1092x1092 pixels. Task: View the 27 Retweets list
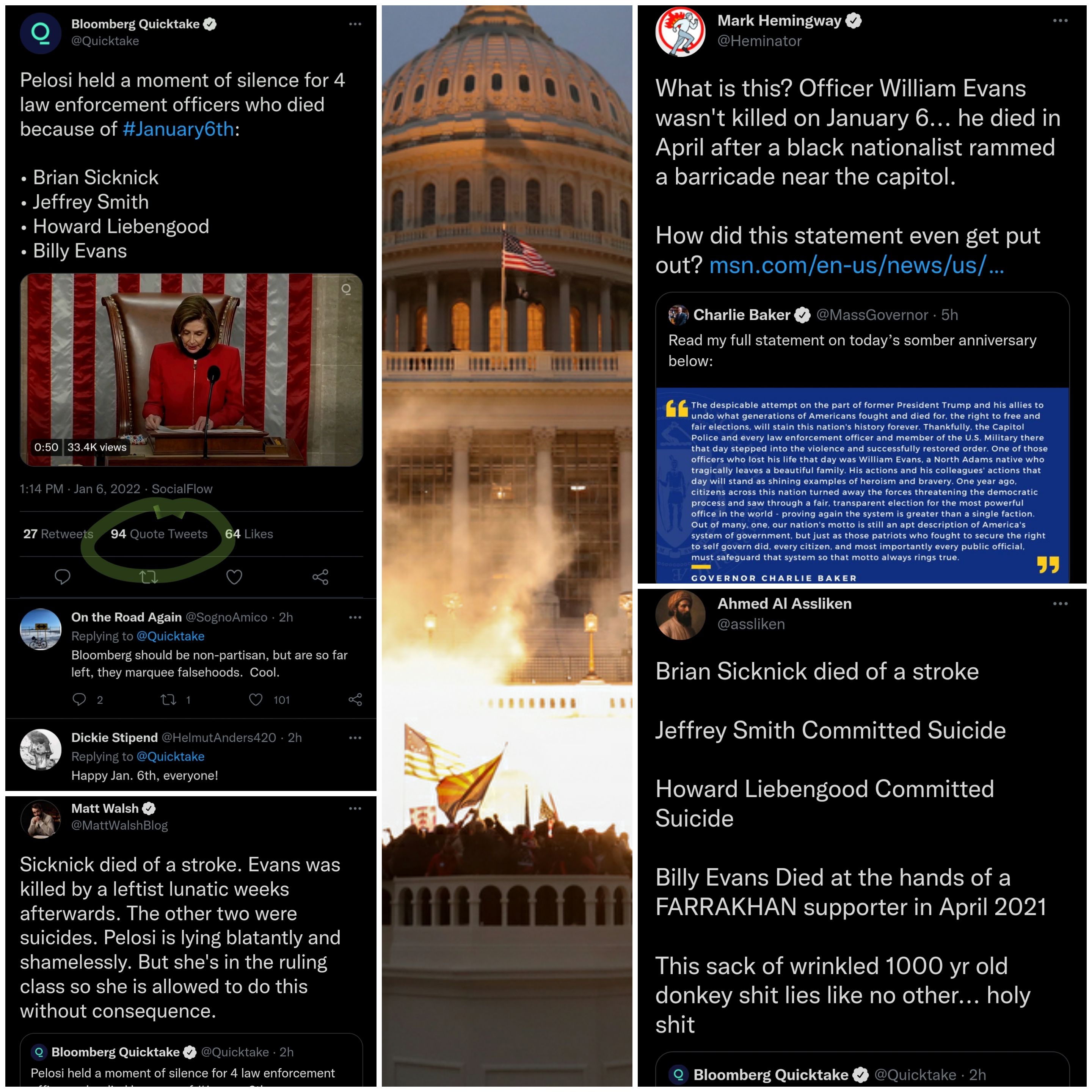point(58,533)
